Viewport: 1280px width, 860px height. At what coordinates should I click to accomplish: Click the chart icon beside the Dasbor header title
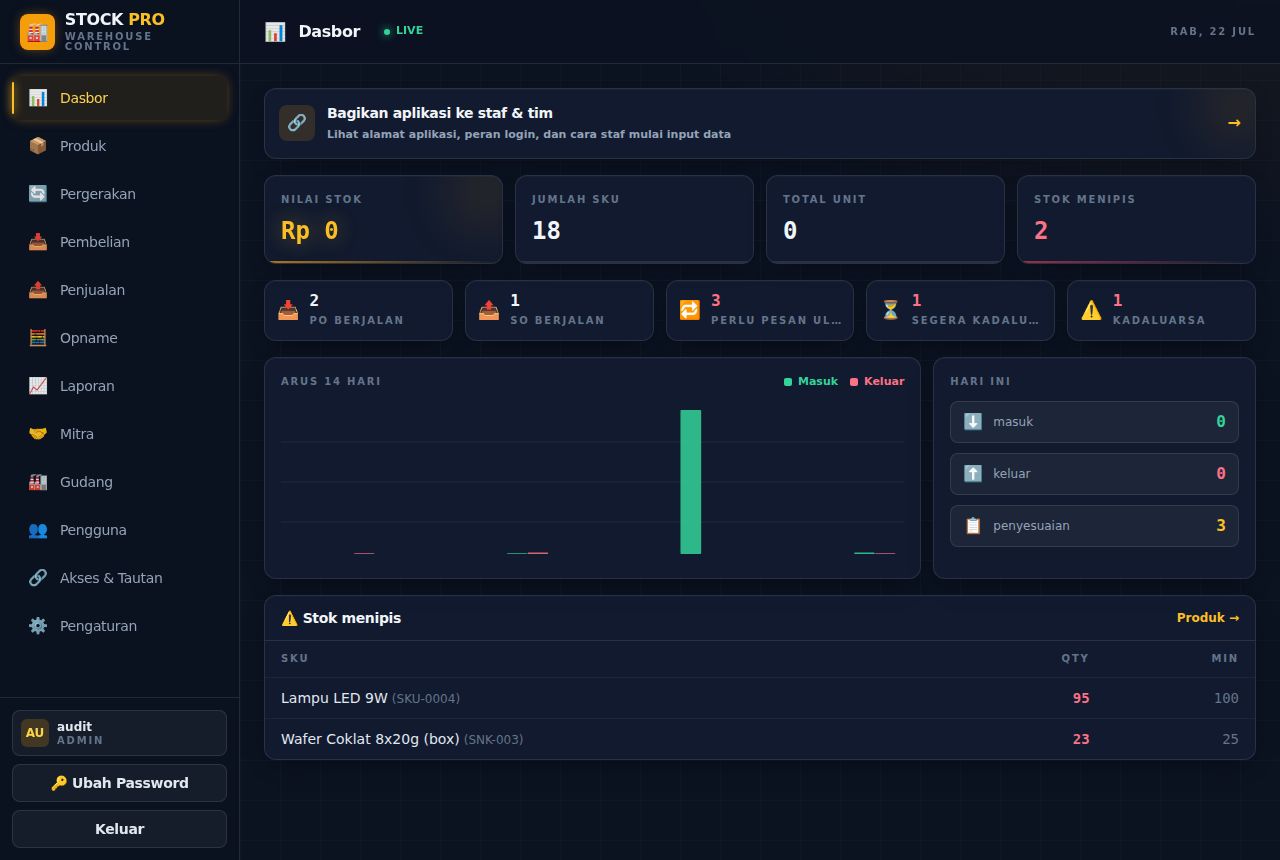click(275, 32)
